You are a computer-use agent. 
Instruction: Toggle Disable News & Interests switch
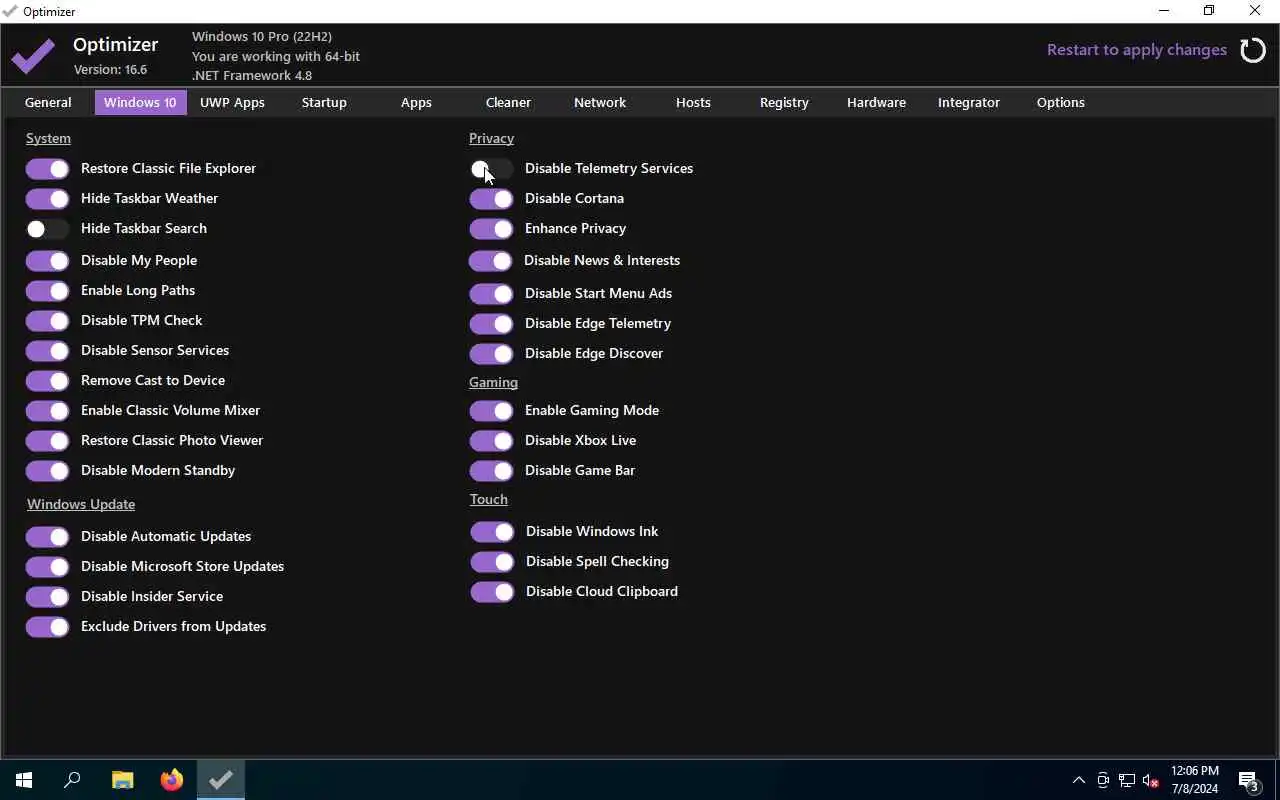click(490, 261)
